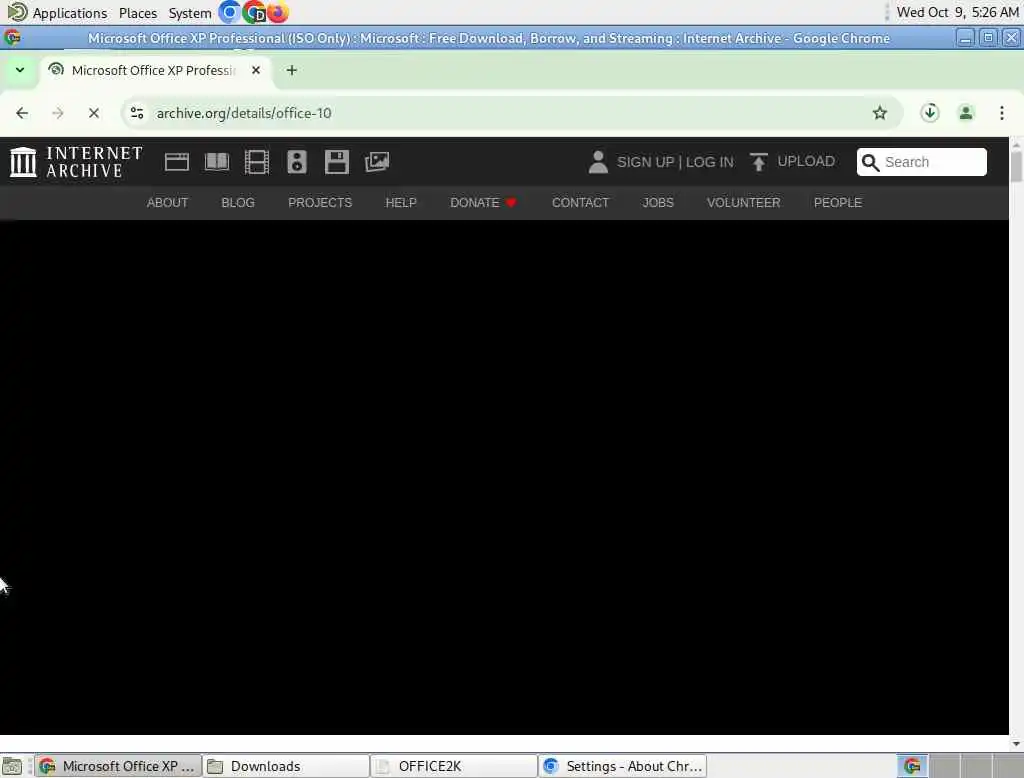
Task: Switch to Microsoft Office XP taskbar item
Action: point(118,766)
